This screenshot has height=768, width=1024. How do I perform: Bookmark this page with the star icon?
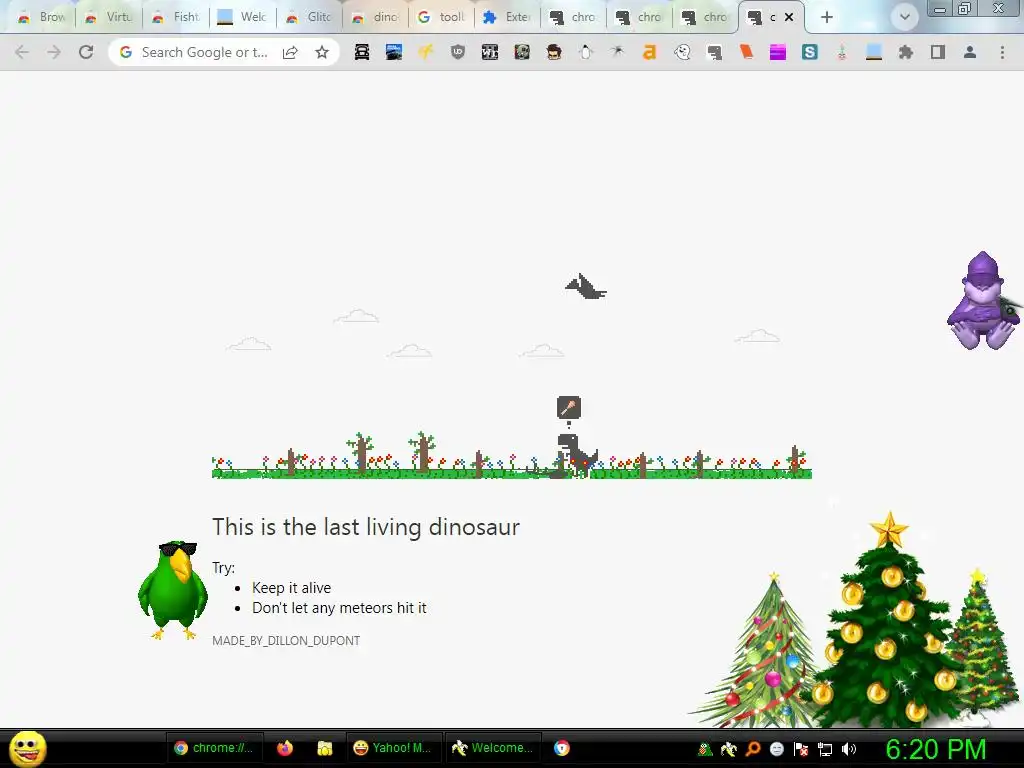click(322, 52)
